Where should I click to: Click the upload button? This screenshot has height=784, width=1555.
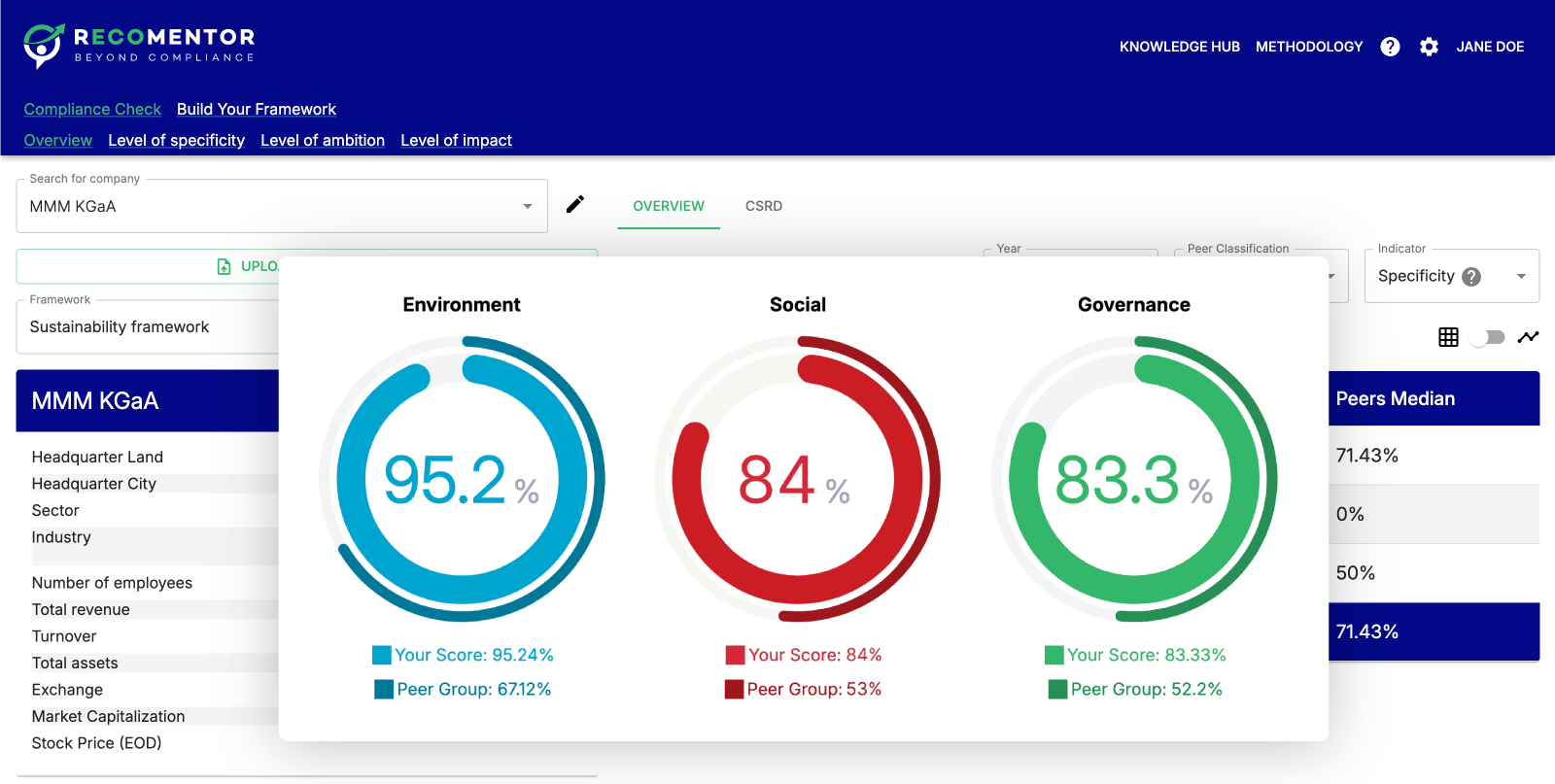[x=148, y=266]
